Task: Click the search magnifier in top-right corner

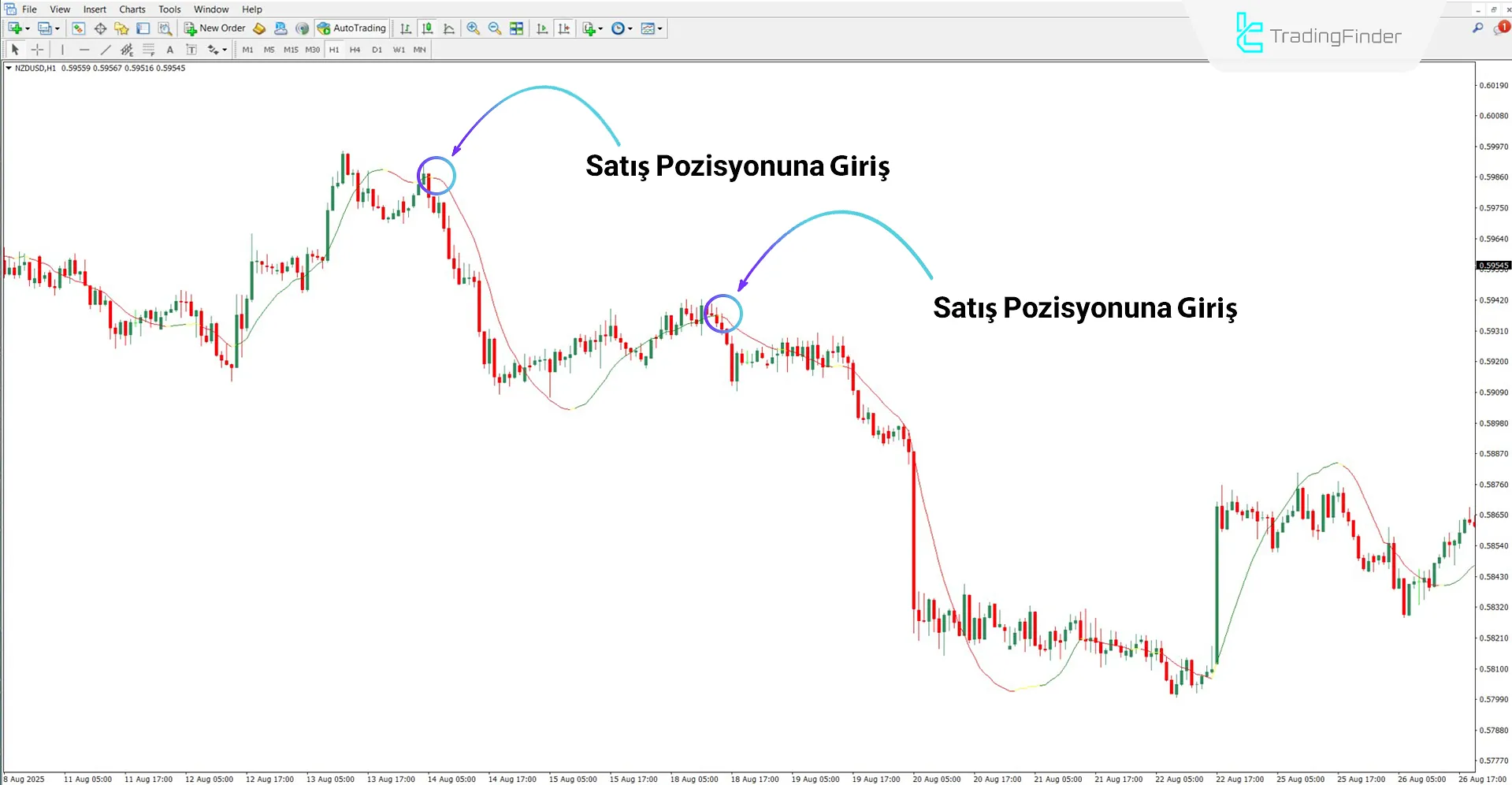Action: click(x=1477, y=28)
